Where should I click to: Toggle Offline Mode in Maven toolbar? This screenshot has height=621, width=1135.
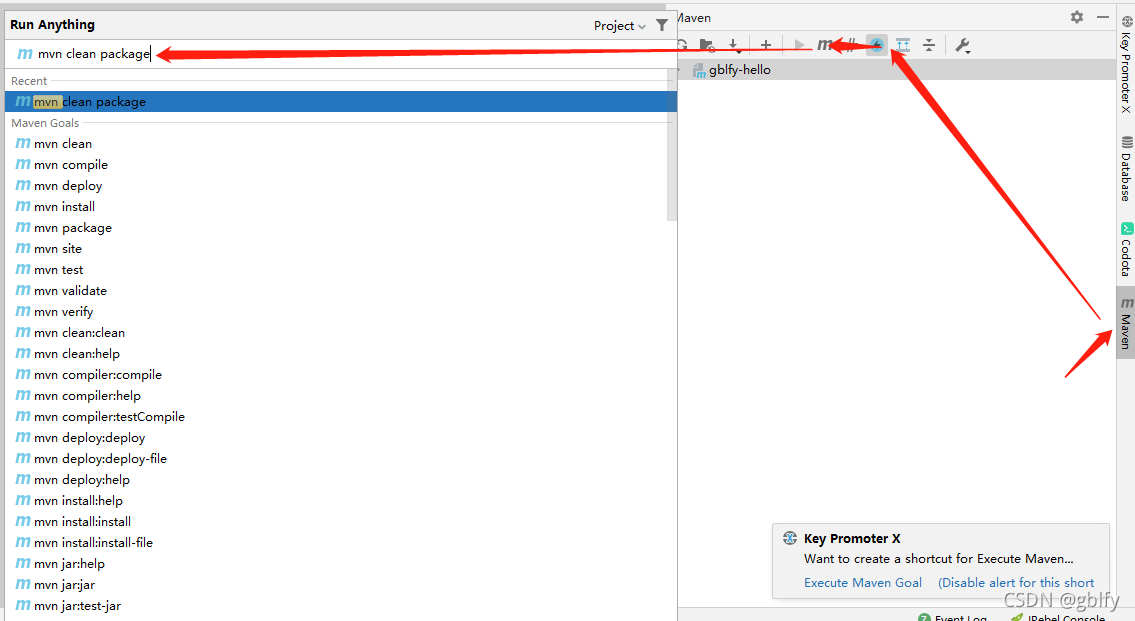(851, 45)
